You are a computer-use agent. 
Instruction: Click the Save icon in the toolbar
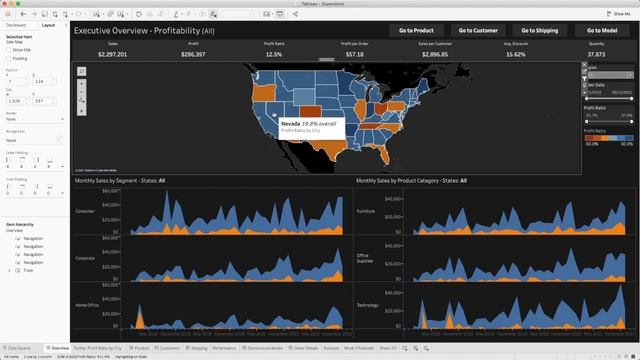pyautogui.click(x=44, y=14)
